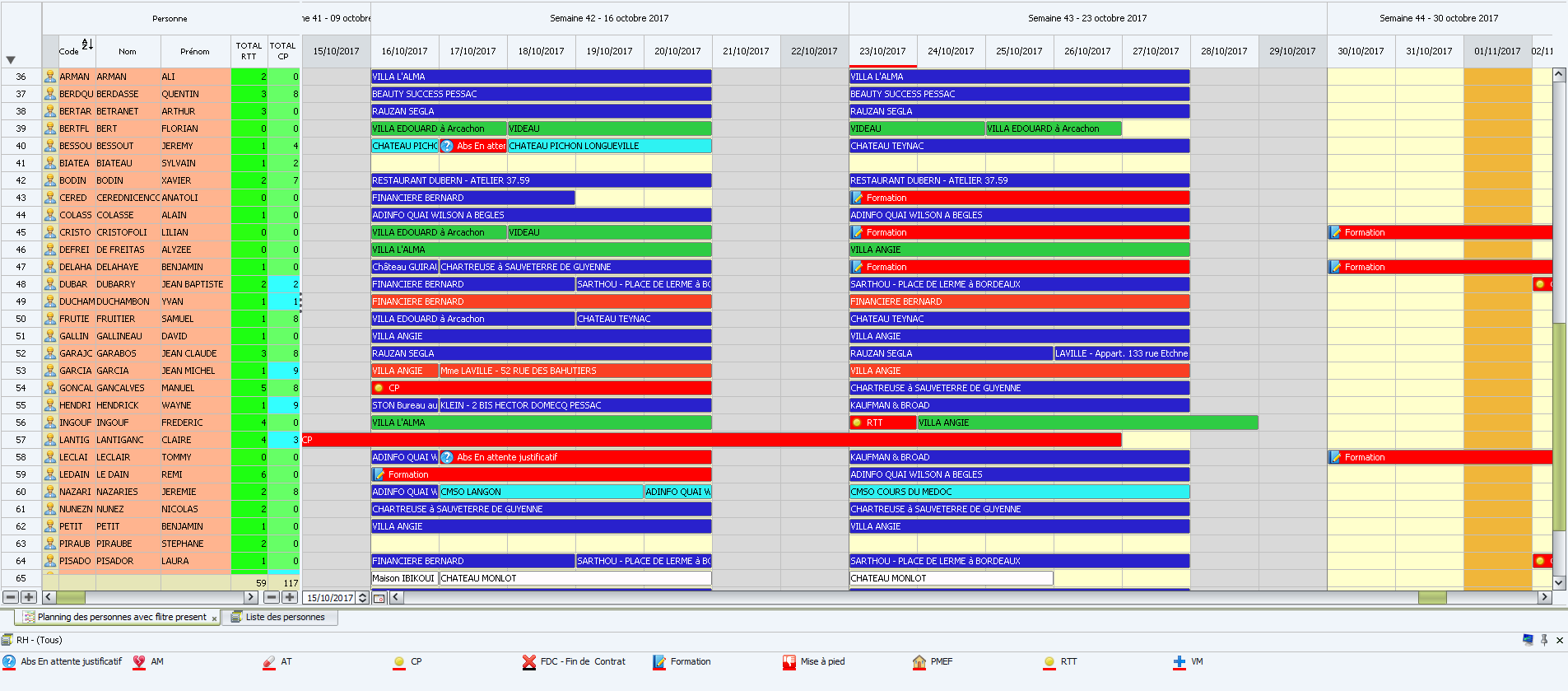
Task: Select the long red CP bar in LANTIGANC's row
Action: (712, 440)
